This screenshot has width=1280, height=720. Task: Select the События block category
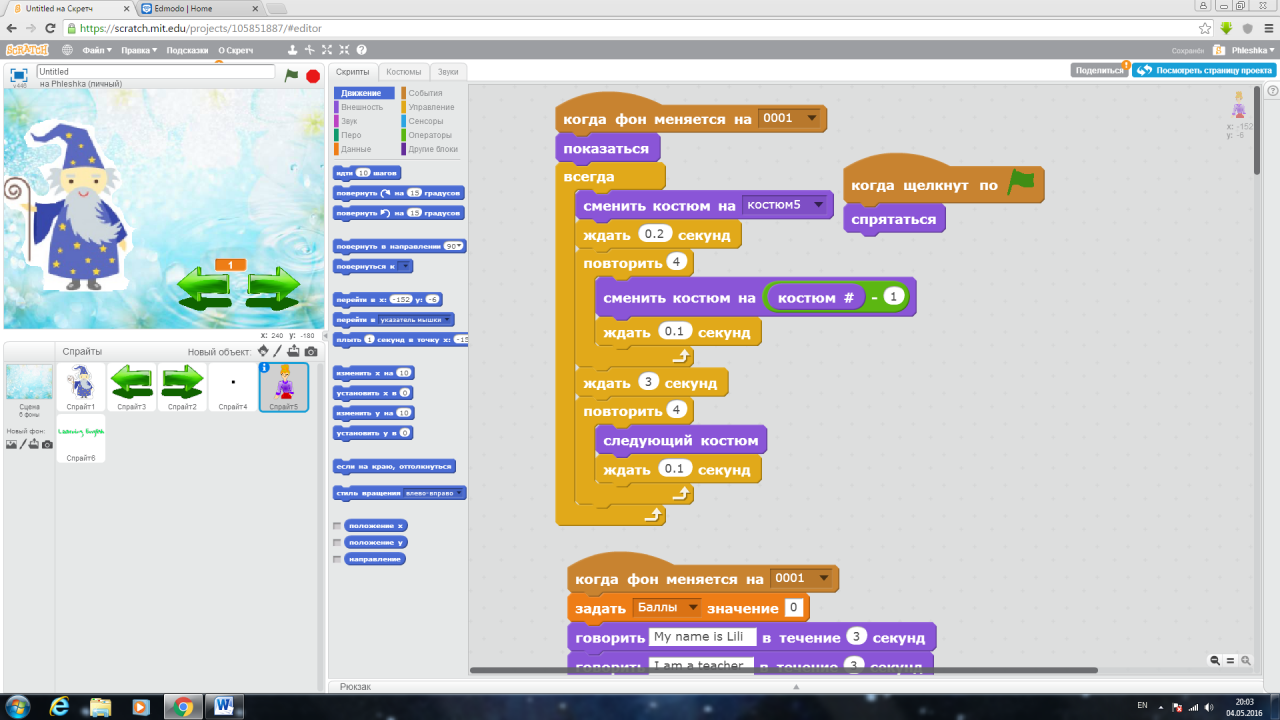click(x=425, y=93)
